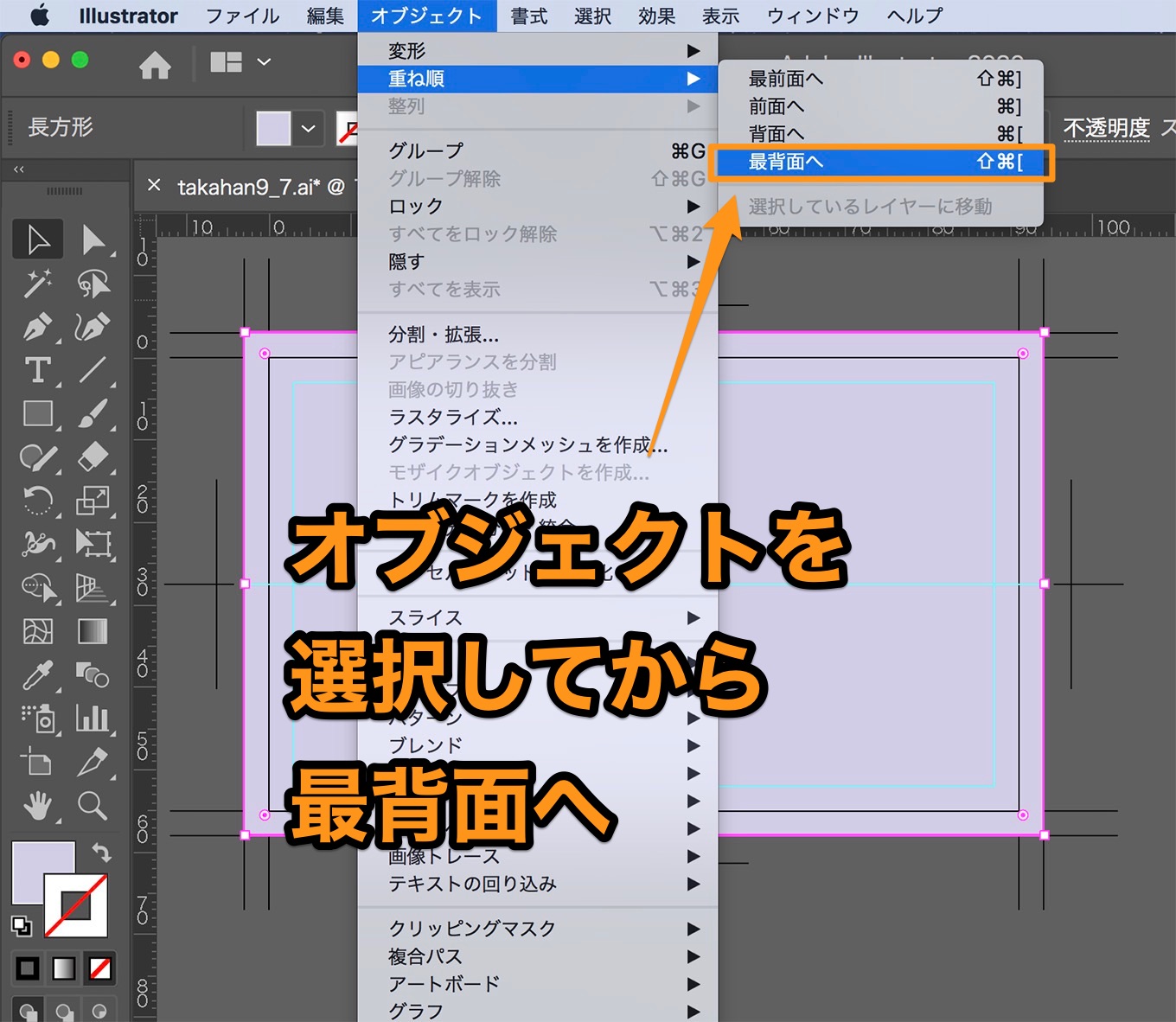
Task: Select the Symbol Sprayer tool
Action: tap(38, 719)
